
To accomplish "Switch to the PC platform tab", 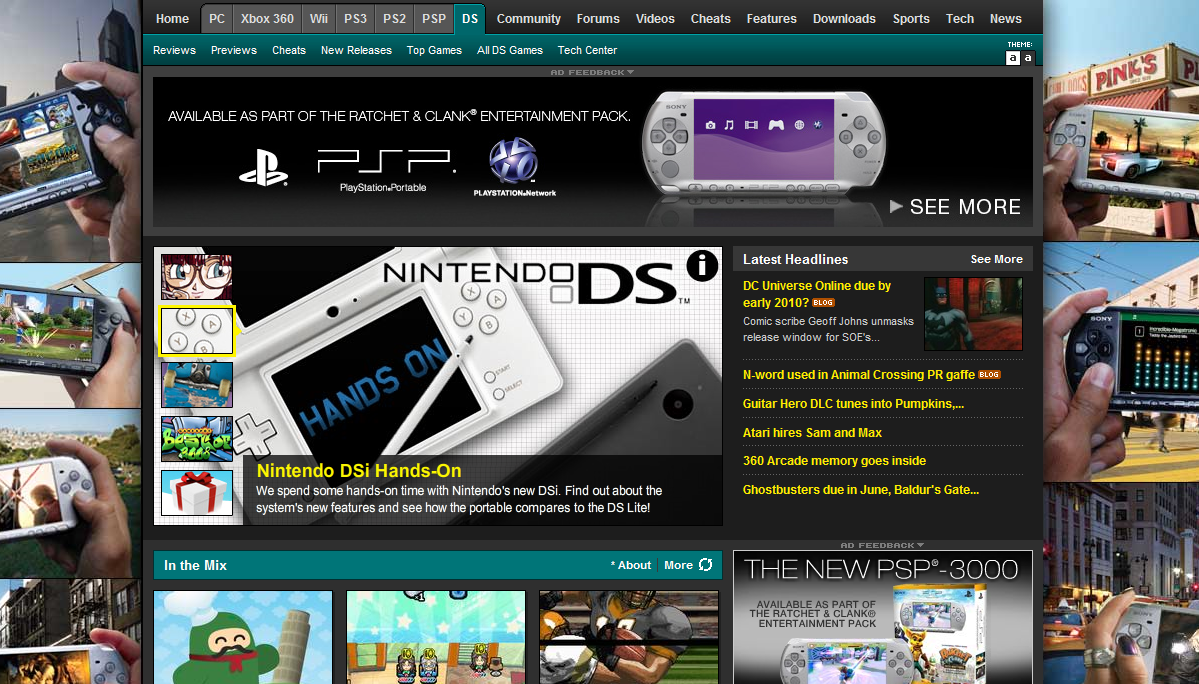I will coord(217,18).
